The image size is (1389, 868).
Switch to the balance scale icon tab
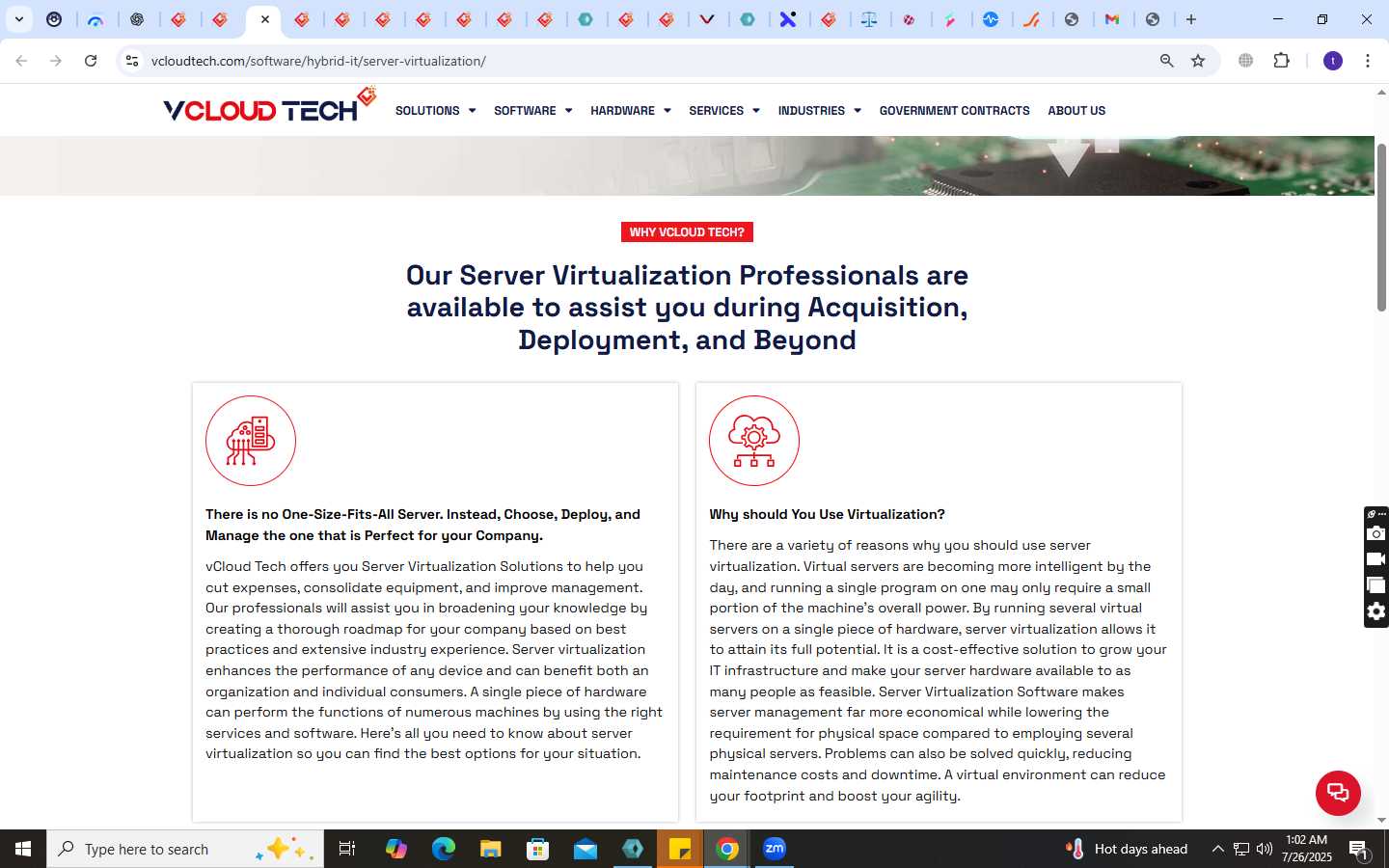click(x=869, y=19)
